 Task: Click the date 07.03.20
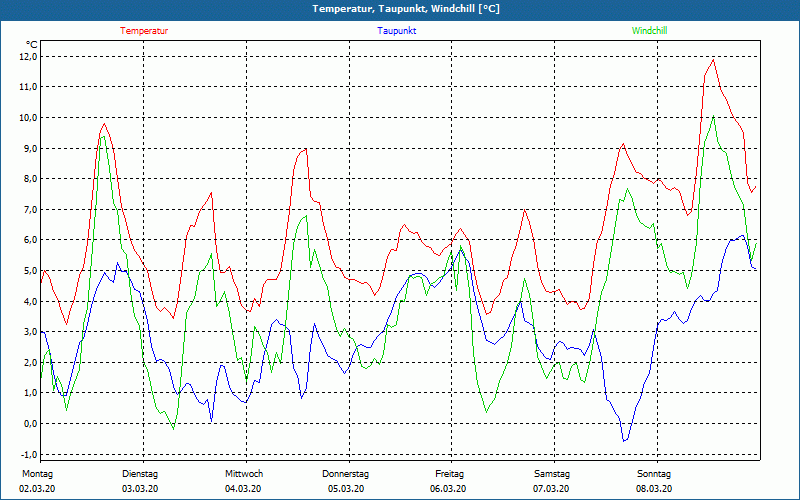click(x=551, y=489)
